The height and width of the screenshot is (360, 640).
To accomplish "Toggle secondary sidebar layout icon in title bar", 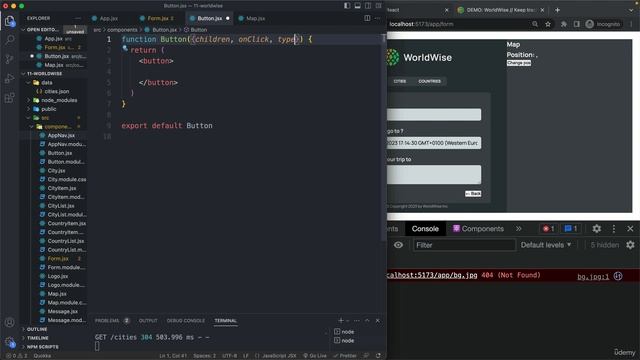I will [368, 6].
